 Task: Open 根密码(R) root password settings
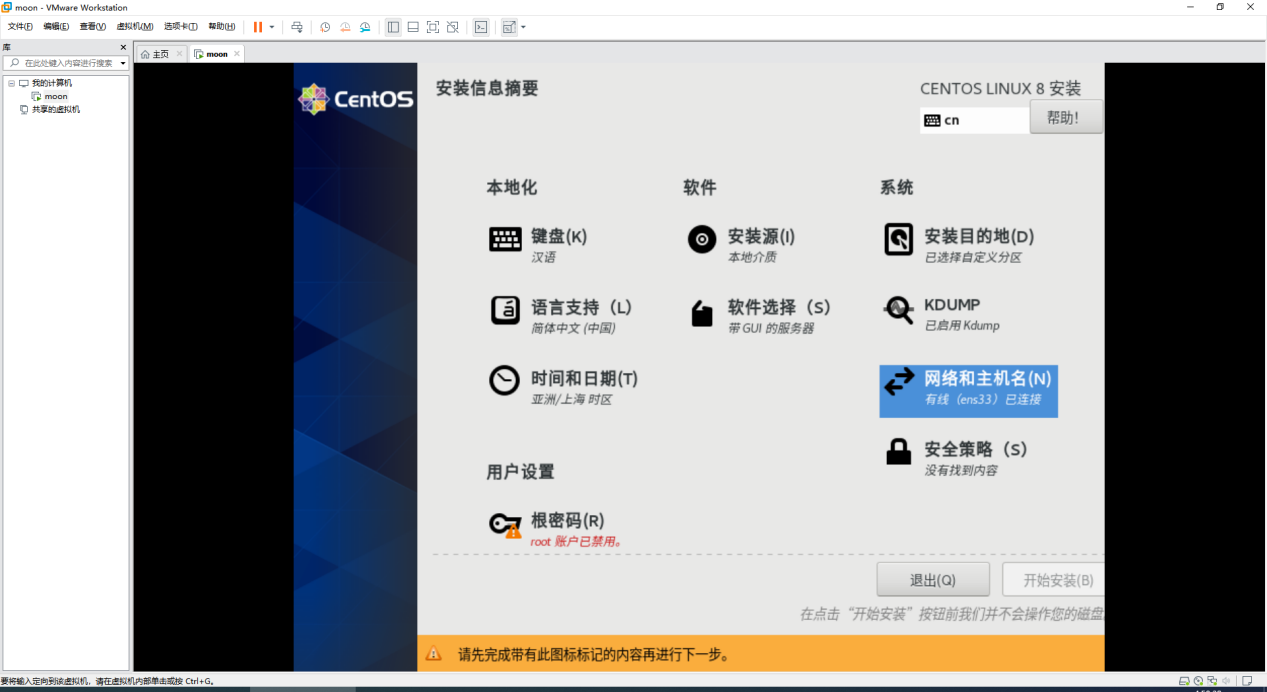(556, 528)
